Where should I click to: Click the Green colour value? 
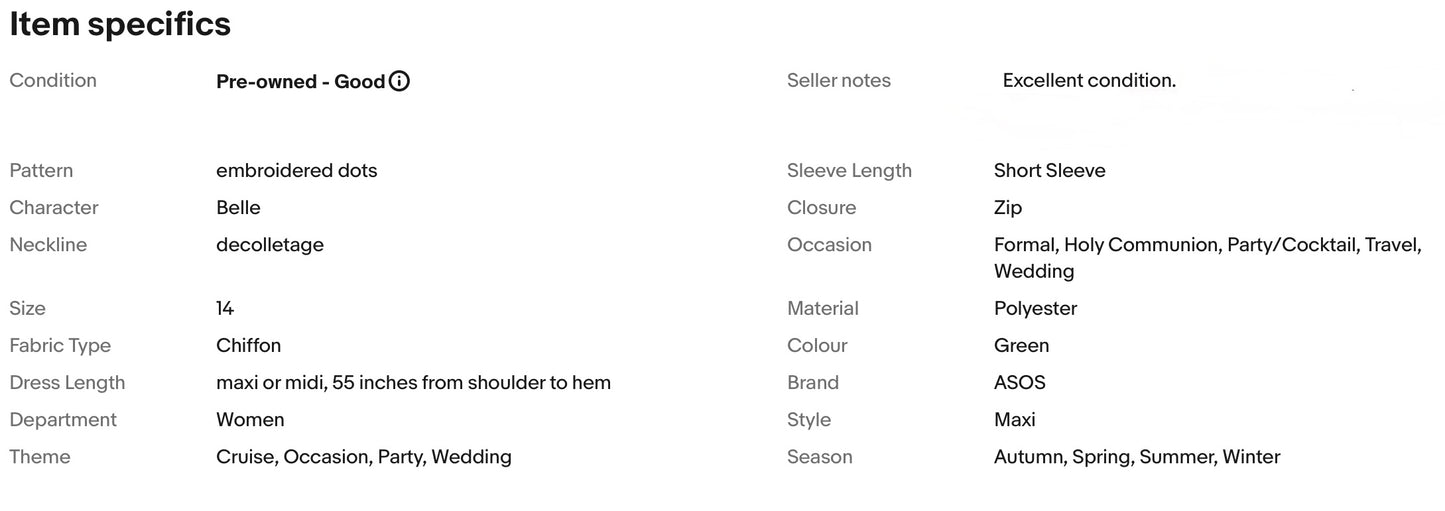[x=1022, y=345]
